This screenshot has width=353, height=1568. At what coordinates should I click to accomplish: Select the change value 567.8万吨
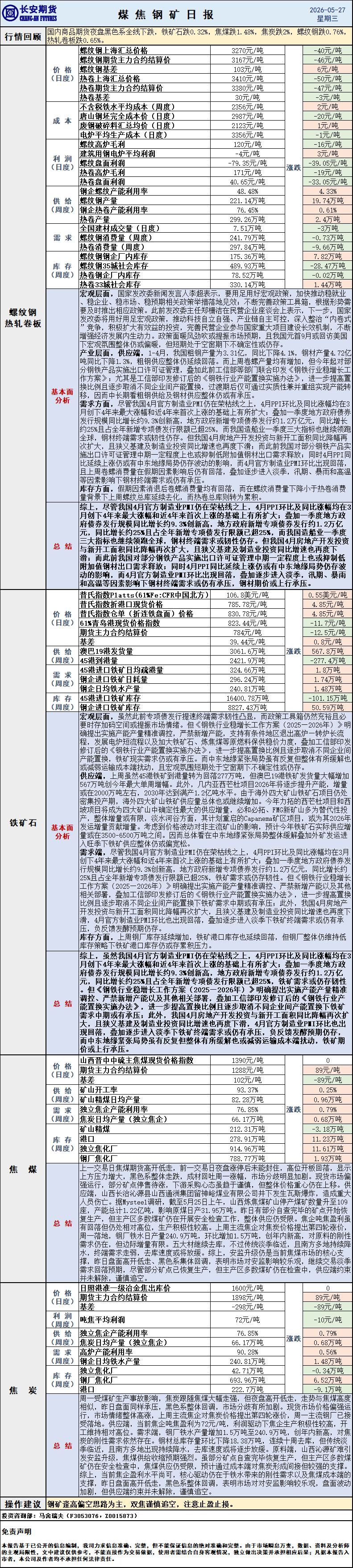click(328, 651)
